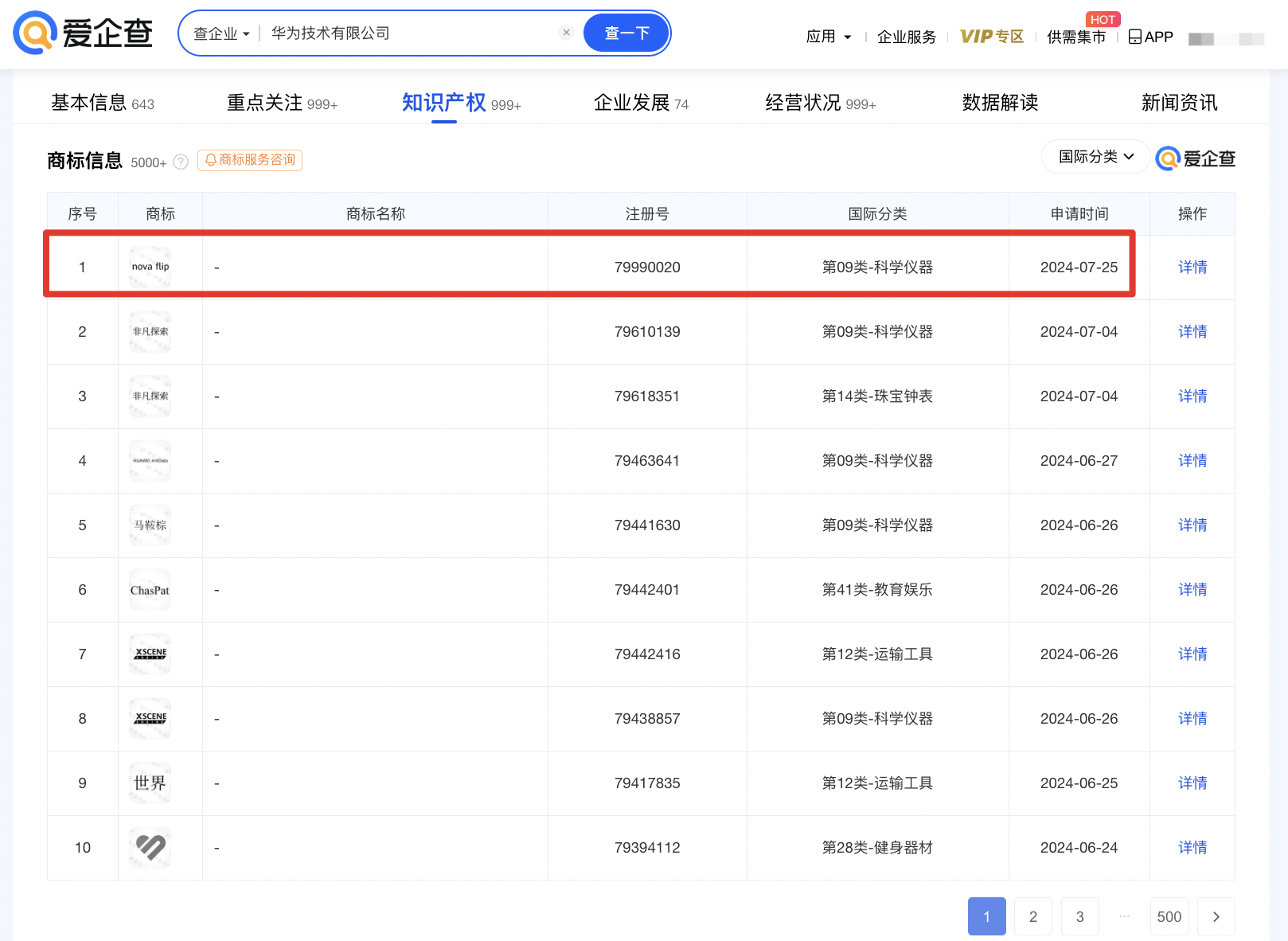Click the ChasPat trademark thumbnail
Screen dimensions: 1288x941
(150, 589)
